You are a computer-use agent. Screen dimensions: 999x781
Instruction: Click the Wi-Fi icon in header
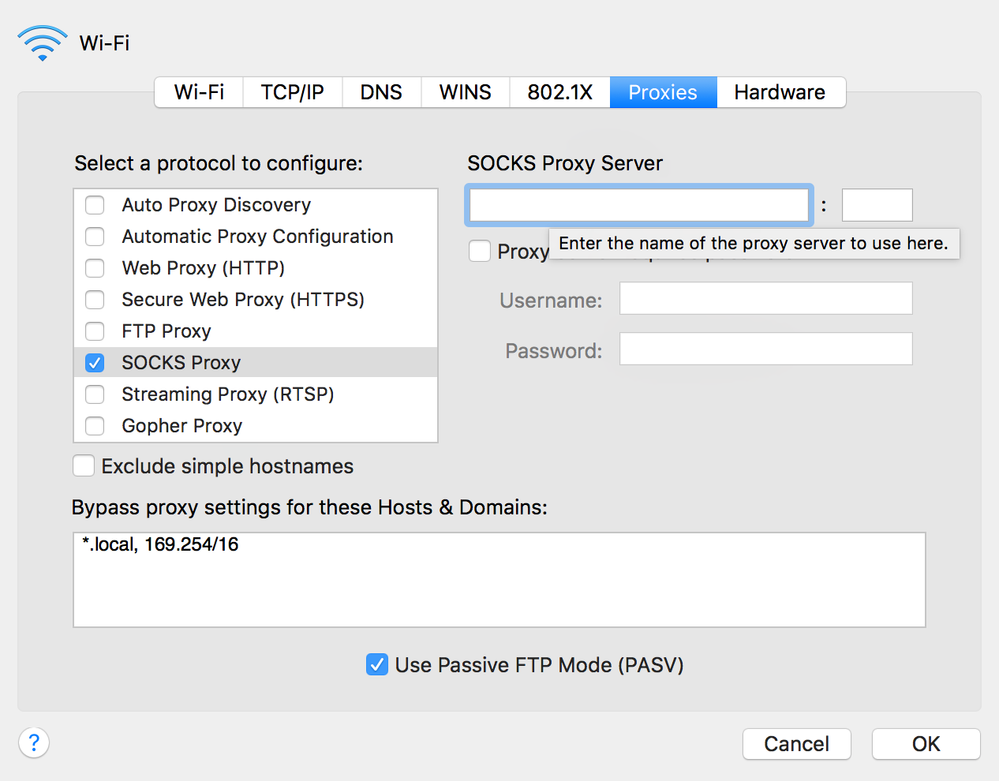(42, 42)
